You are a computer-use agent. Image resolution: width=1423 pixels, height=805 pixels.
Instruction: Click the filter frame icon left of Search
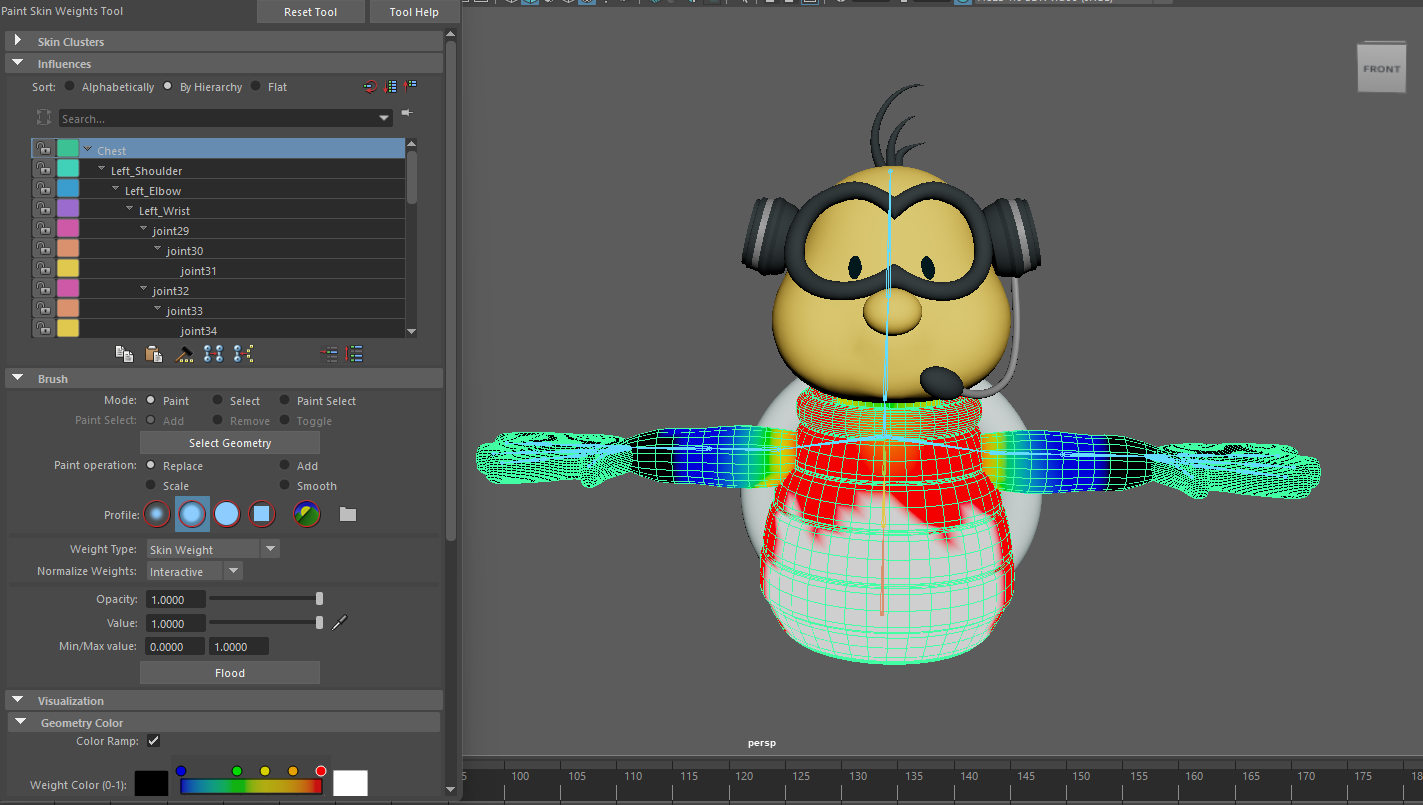pyautogui.click(x=44, y=118)
